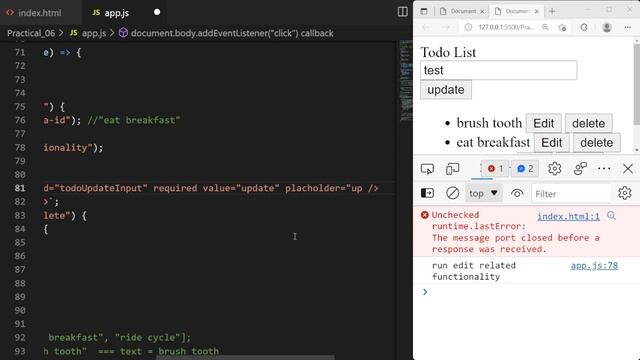Open browser profile avatar

607,27
